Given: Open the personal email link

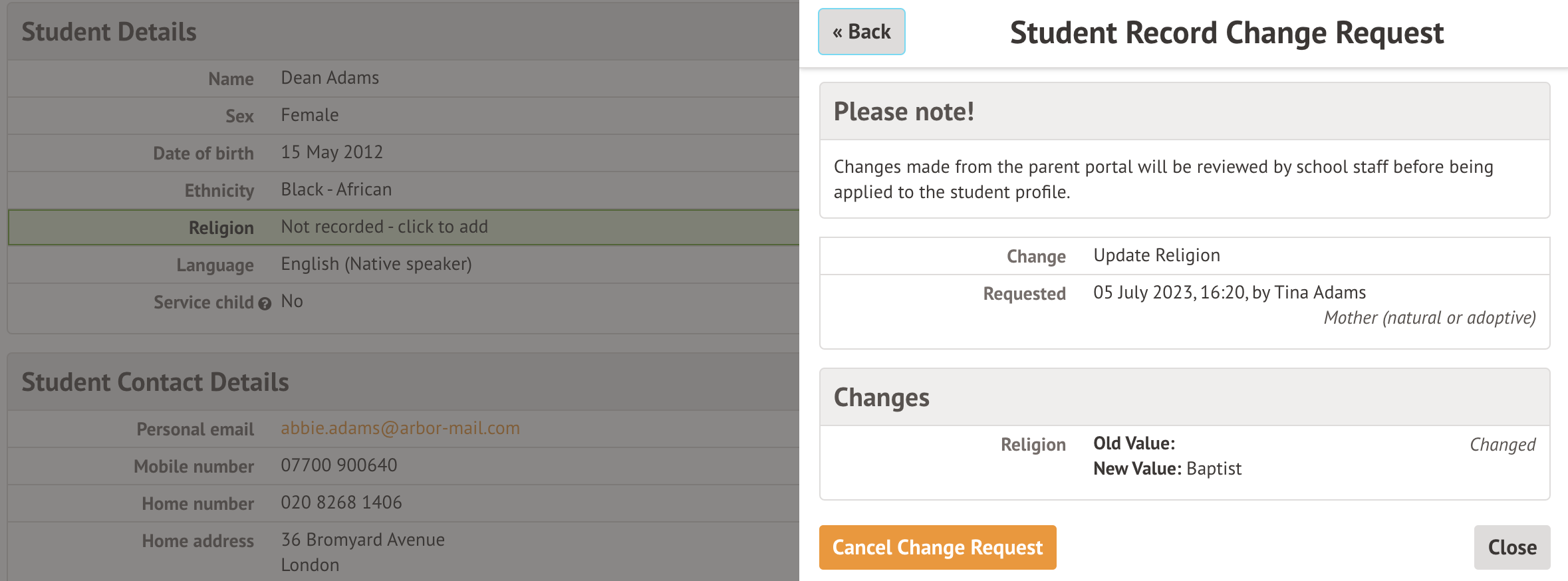Looking at the screenshot, I should (400, 428).
